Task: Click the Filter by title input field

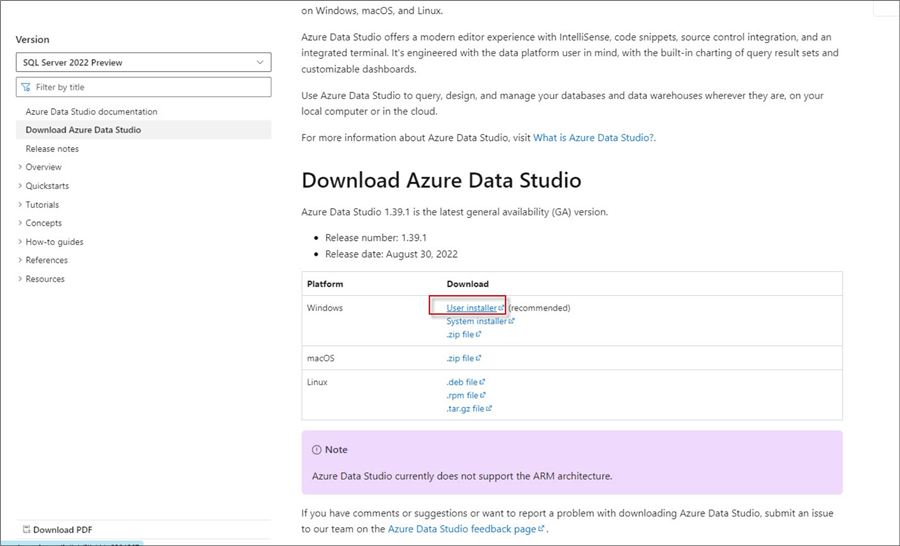Action: 143,87
